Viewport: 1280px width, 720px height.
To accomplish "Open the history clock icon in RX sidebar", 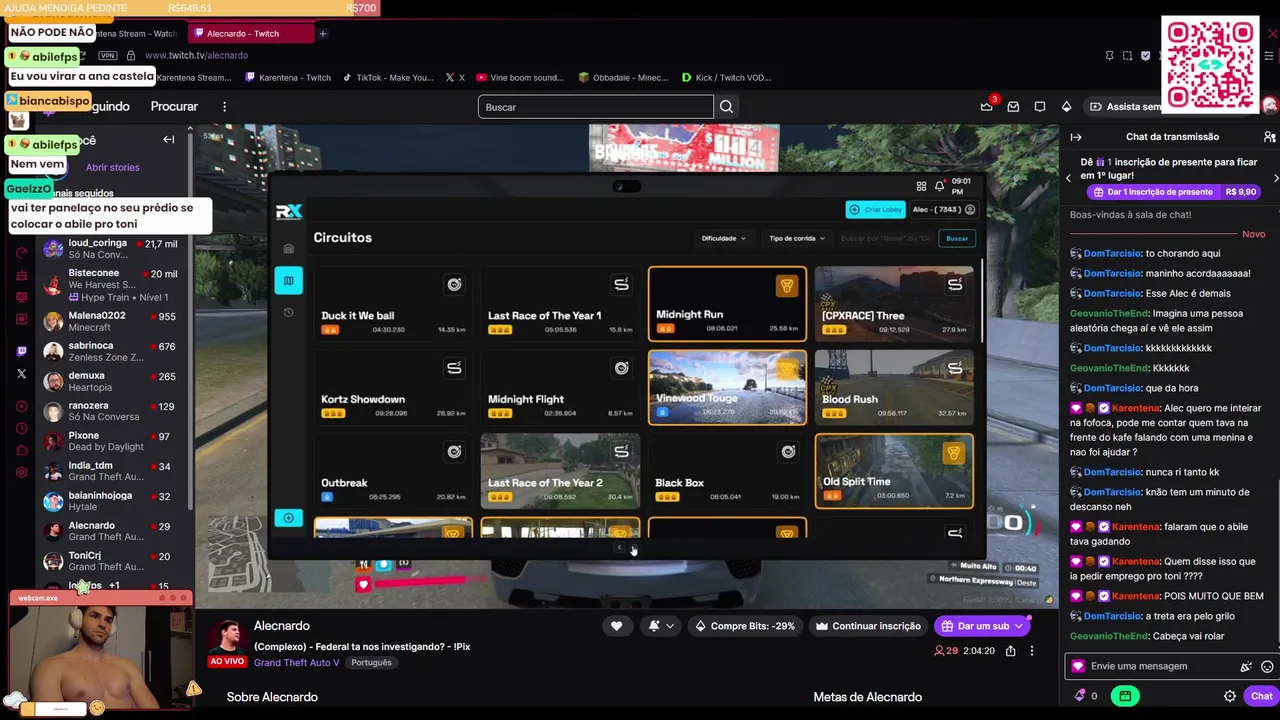I will click(288, 312).
